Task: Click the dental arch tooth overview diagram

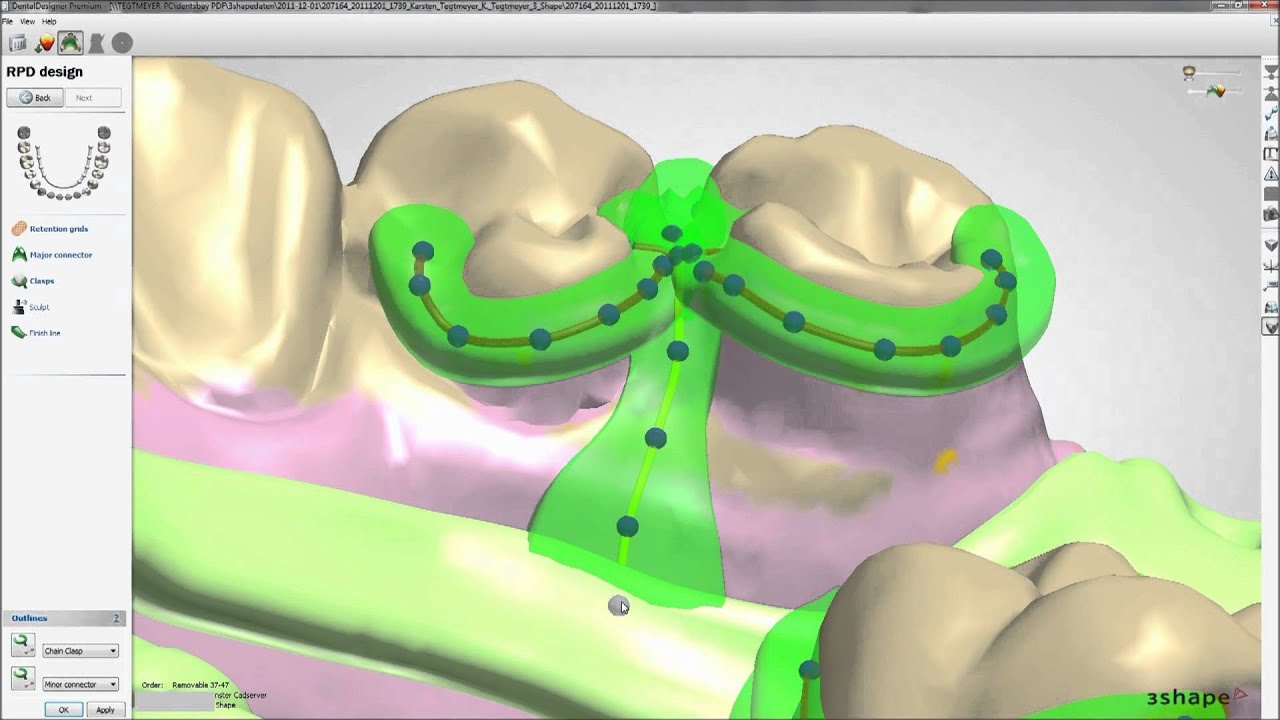Action: (x=64, y=164)
